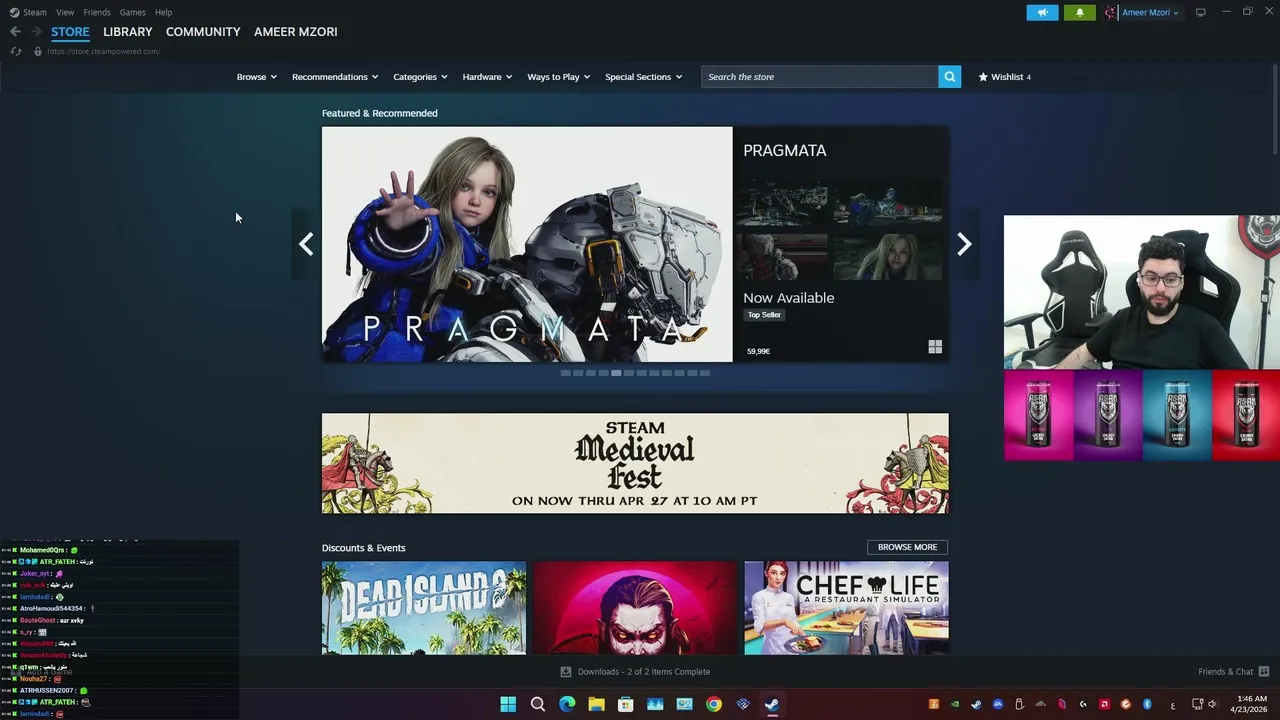This screenshot has width=1280, height=720.
Task: Open the Ameer Mzori account dropdown
Action: [x=1150, y=12]
